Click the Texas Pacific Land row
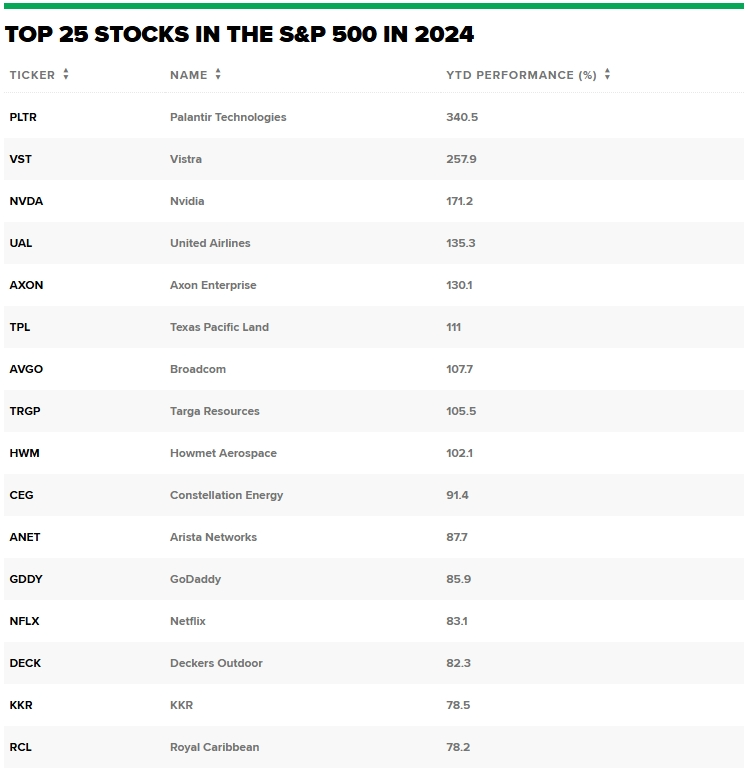 374,327
